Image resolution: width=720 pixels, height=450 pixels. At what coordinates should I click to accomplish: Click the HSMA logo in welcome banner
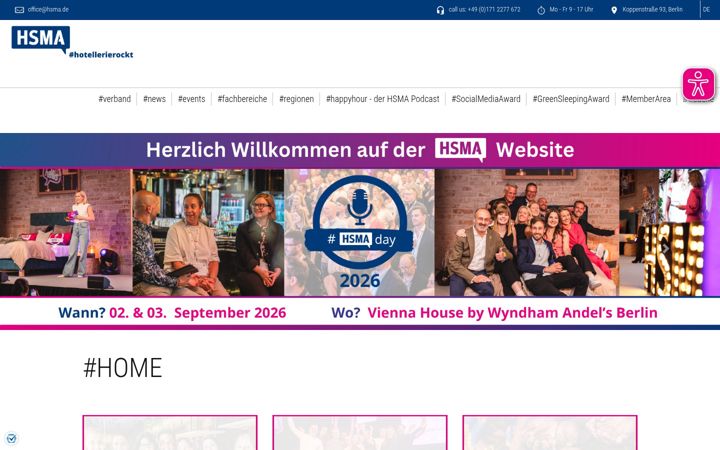(x=460, y=150)
